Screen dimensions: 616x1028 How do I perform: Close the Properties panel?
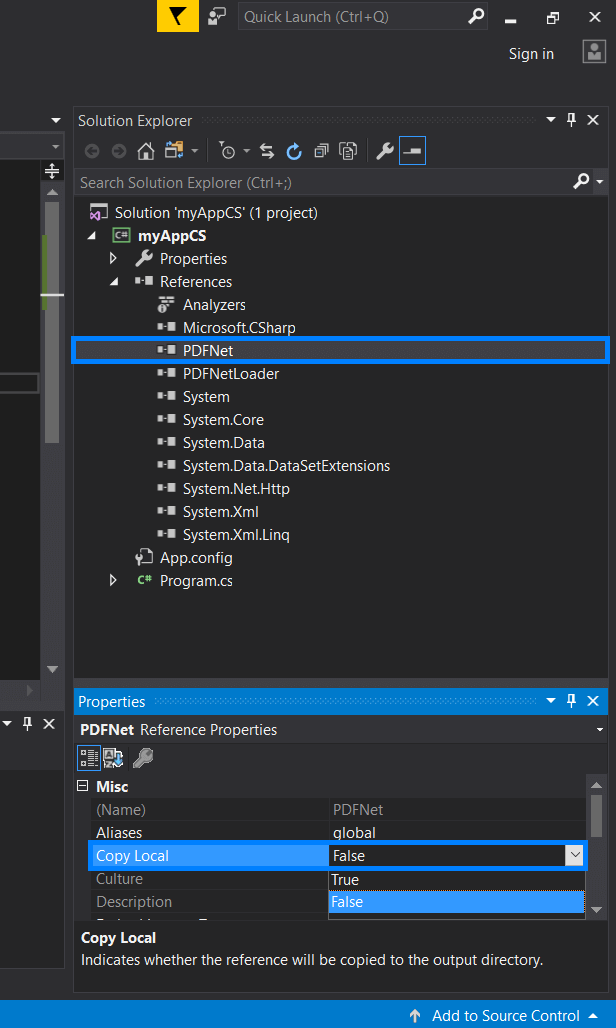coord(593,701)
